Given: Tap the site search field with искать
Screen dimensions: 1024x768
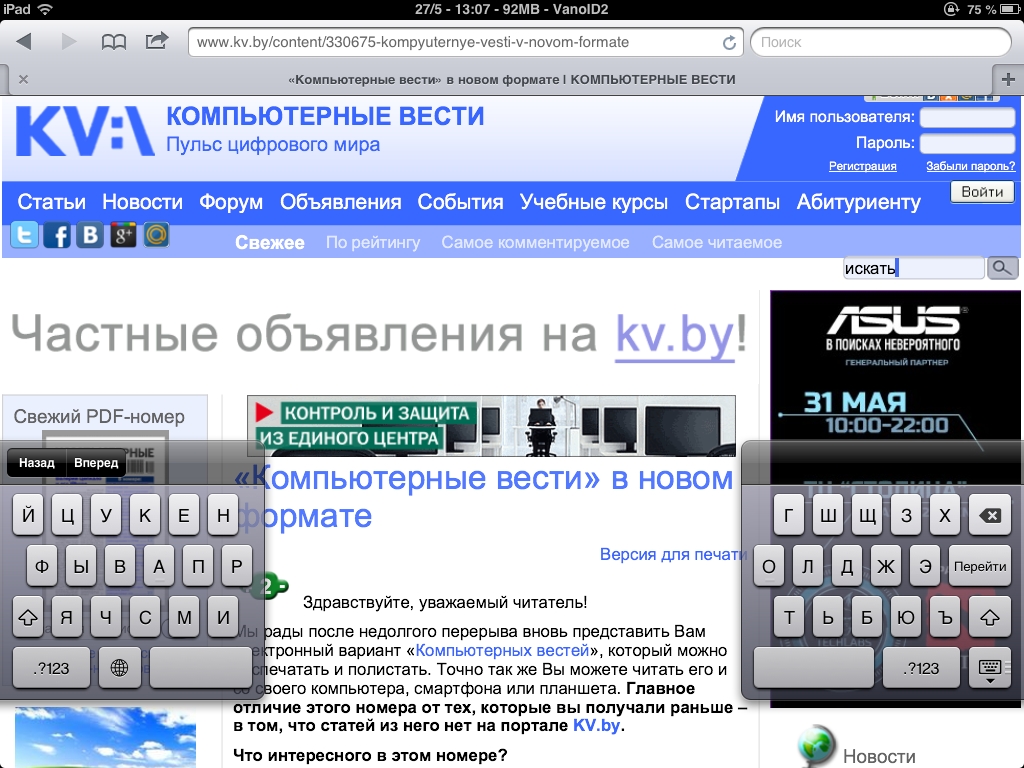Looking at the screenshot, I should click(914, 268).
